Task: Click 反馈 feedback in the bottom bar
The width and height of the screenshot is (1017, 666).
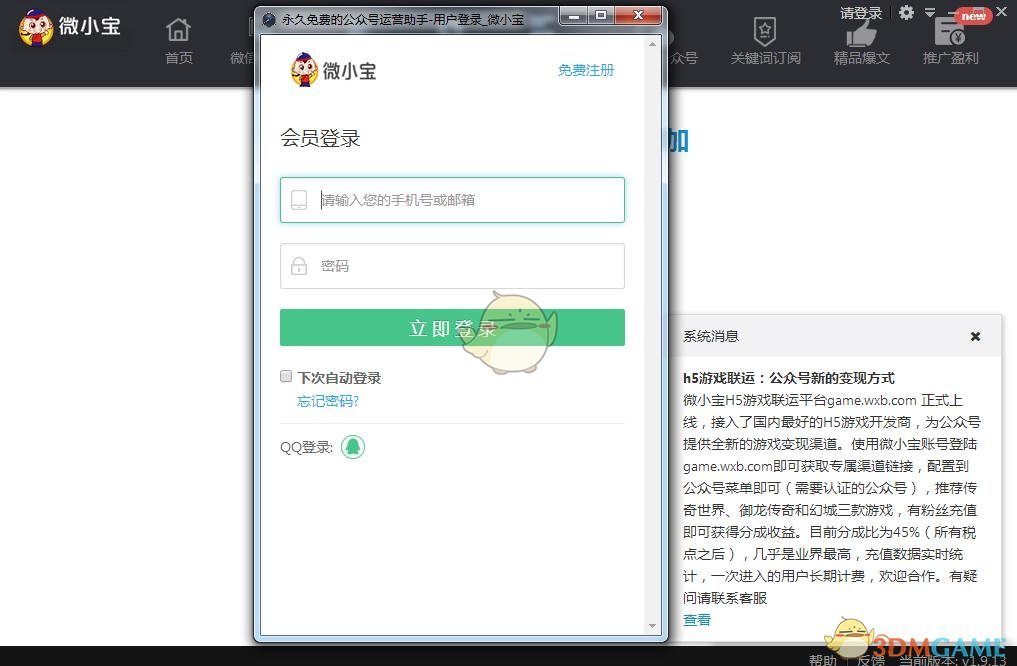Action: [869, 660]
